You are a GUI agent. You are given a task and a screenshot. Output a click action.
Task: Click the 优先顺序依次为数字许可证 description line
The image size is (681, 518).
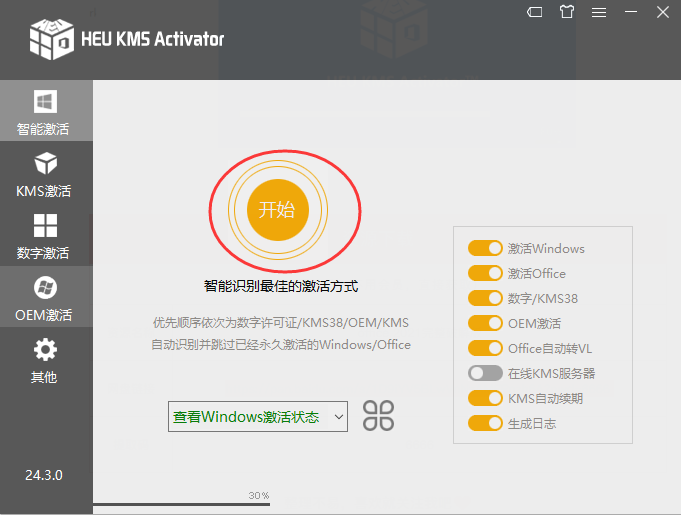[x=281, y=323]
